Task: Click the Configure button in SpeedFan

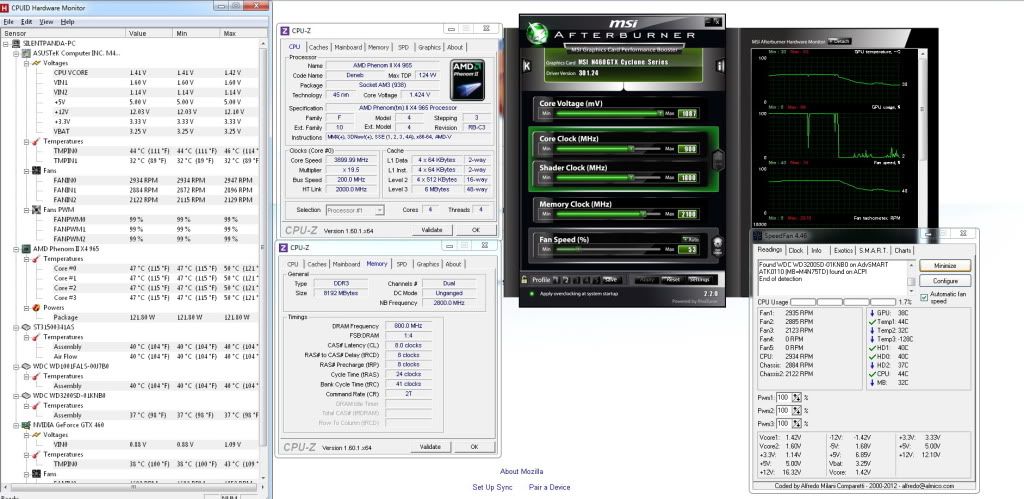Action: [945, 281]
